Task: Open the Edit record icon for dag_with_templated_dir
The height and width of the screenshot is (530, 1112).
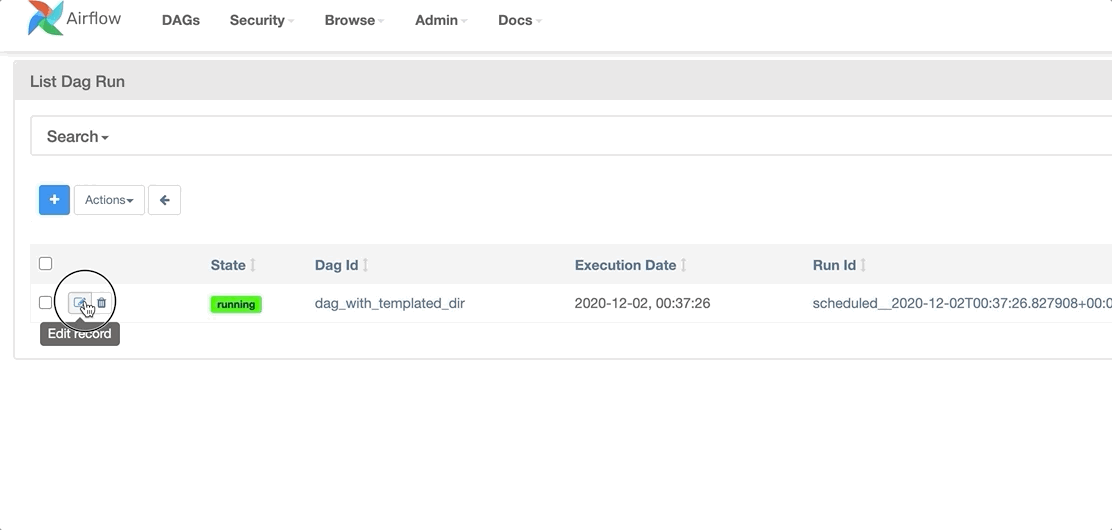Action: click(79, 303)
